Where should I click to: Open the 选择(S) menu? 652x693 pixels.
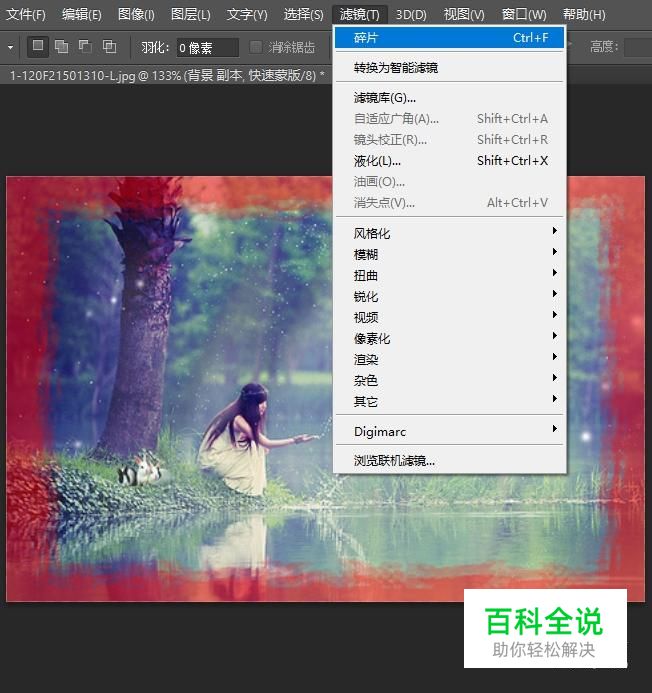304,15
